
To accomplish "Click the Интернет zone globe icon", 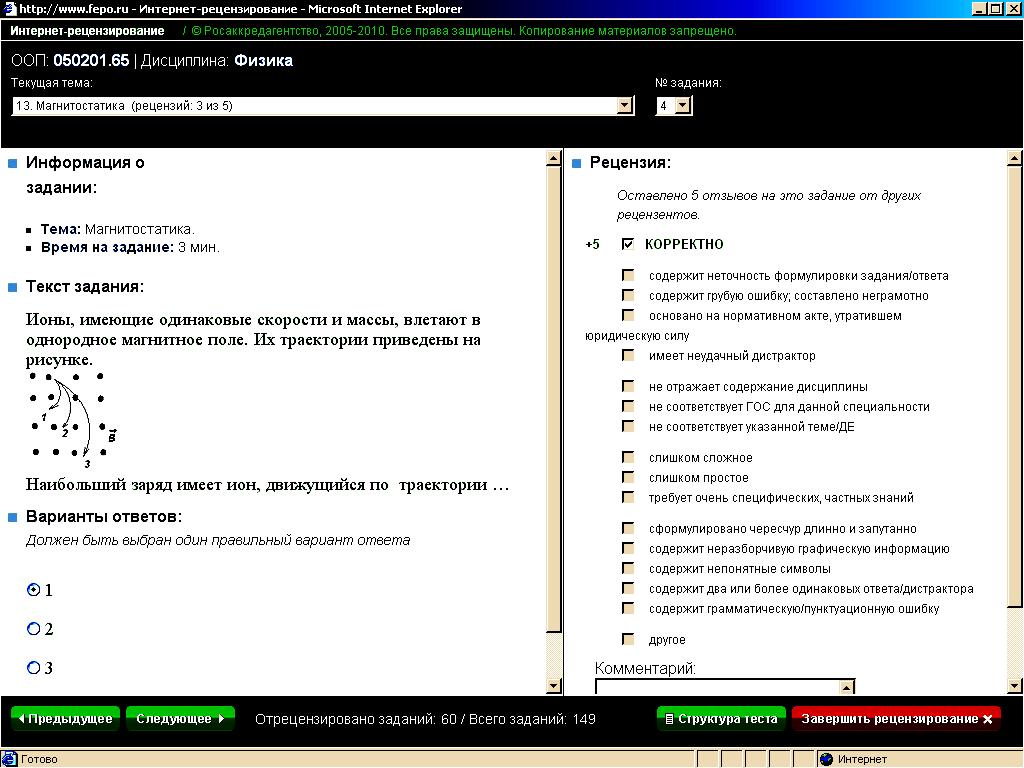I will click(x=826, y=759).
